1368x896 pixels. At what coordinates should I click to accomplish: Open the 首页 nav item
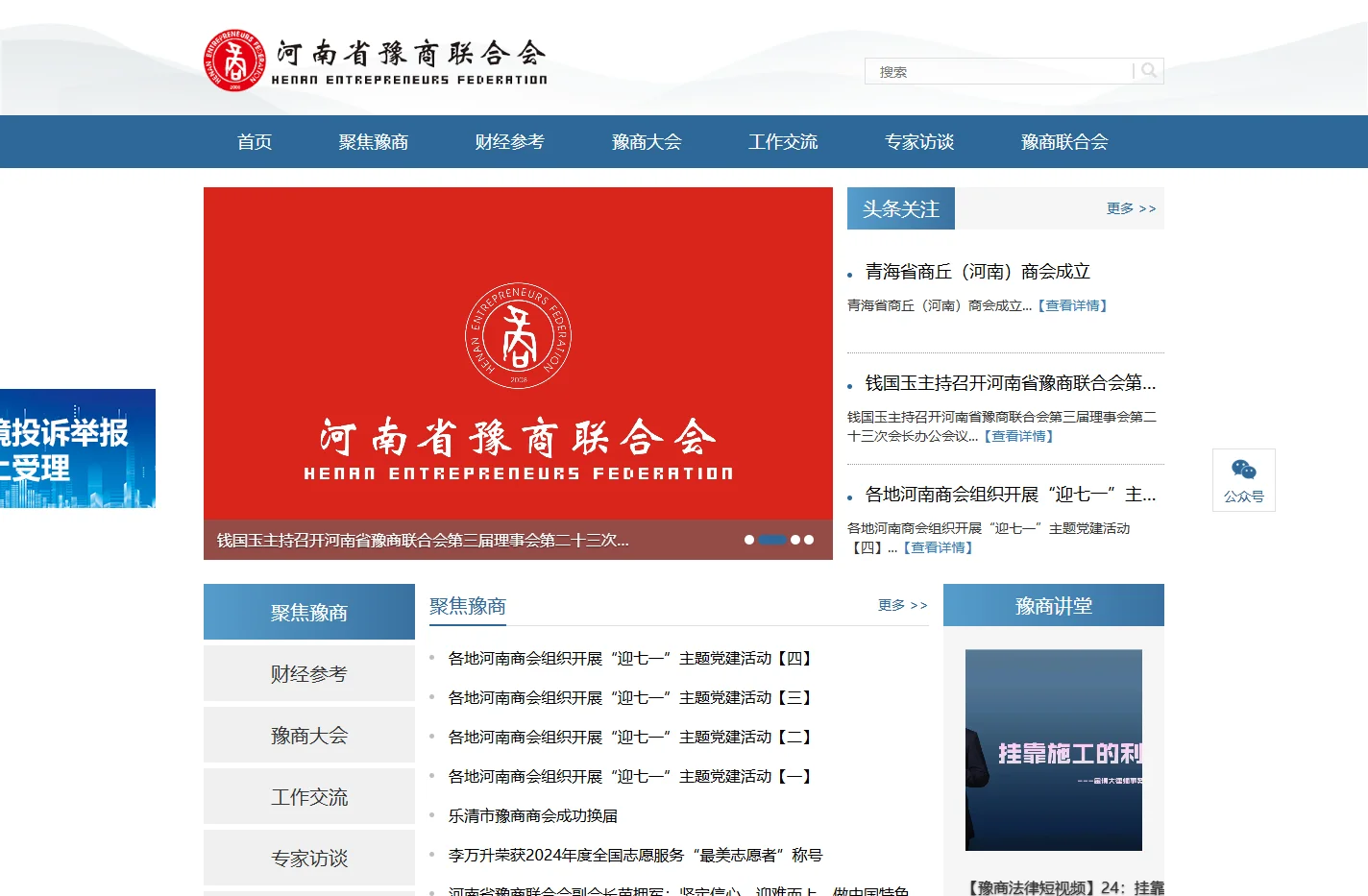[255, 142]
